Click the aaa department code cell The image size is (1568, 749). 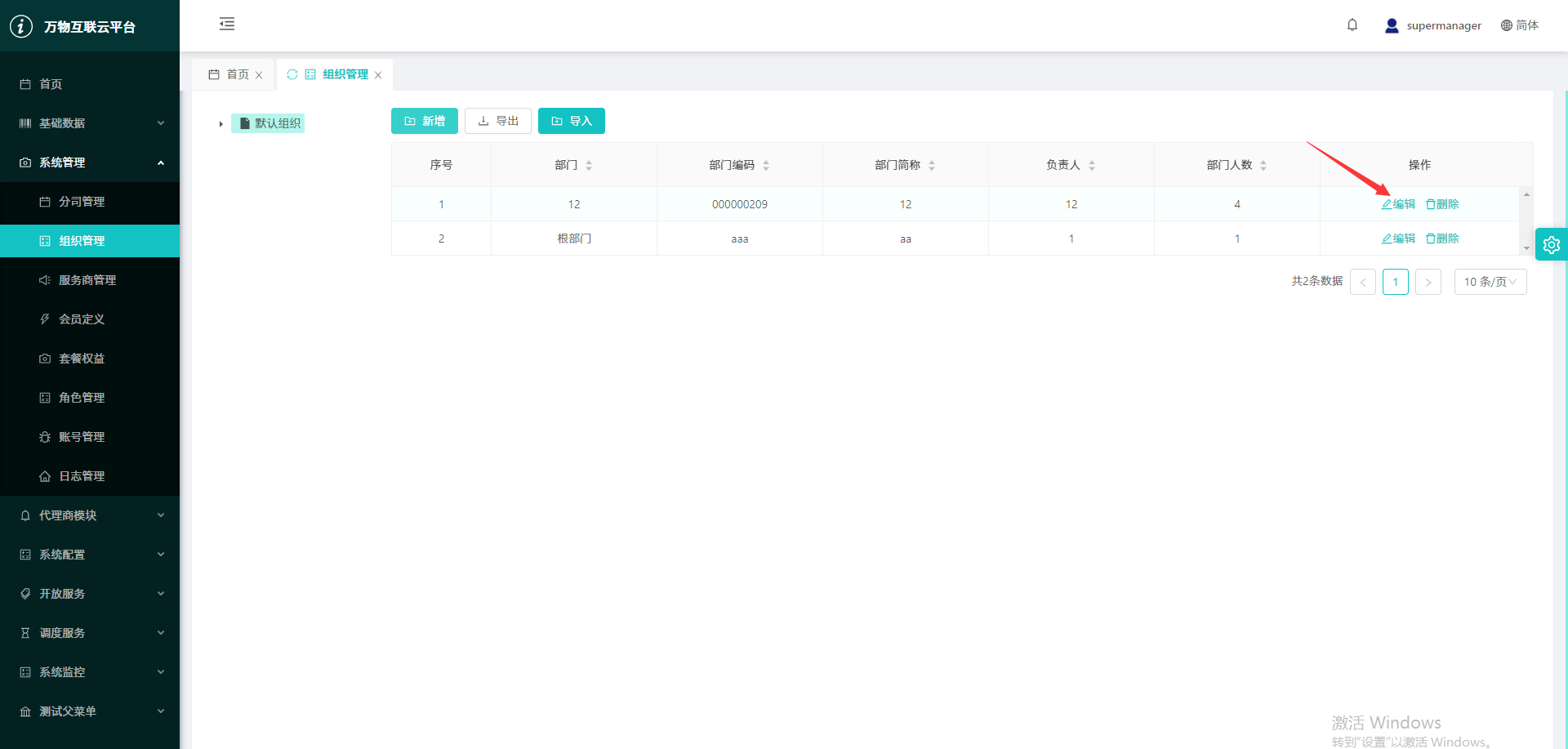pyautogui.click(x=740, y=239)
